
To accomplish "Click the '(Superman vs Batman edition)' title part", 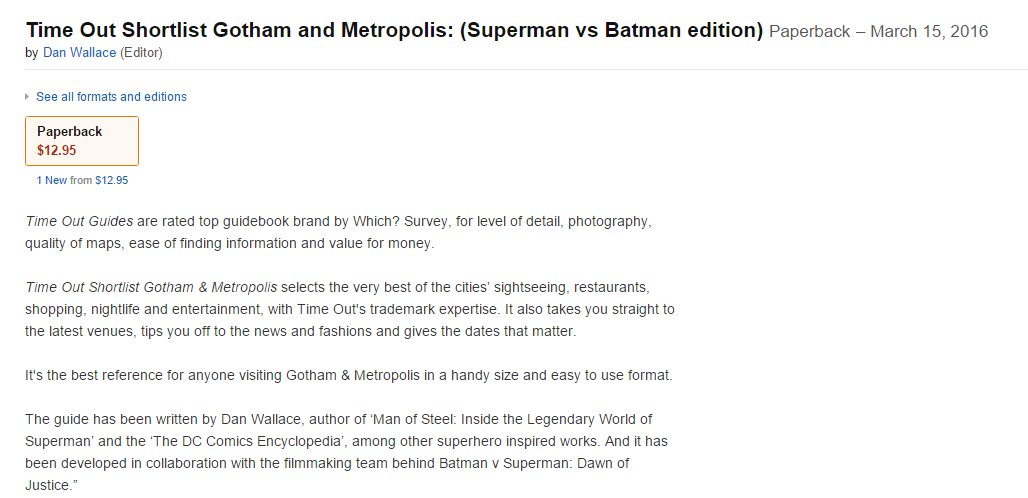I will coord(611,30).
